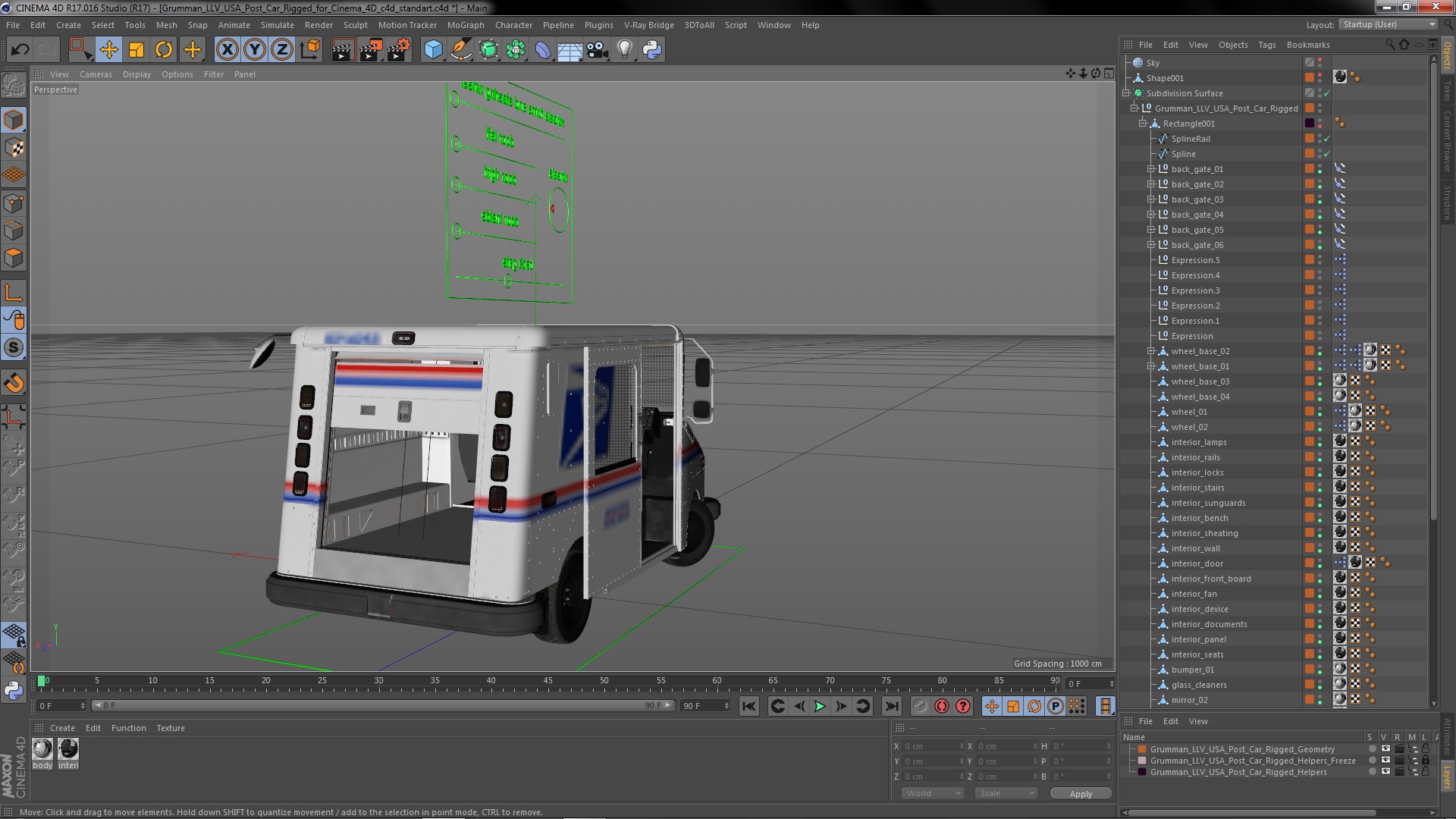Image resolution: width=1456 pixels, height=819 pixels.
Task: Open the Object Manager Tags menu
Action: pos(1267,45)
